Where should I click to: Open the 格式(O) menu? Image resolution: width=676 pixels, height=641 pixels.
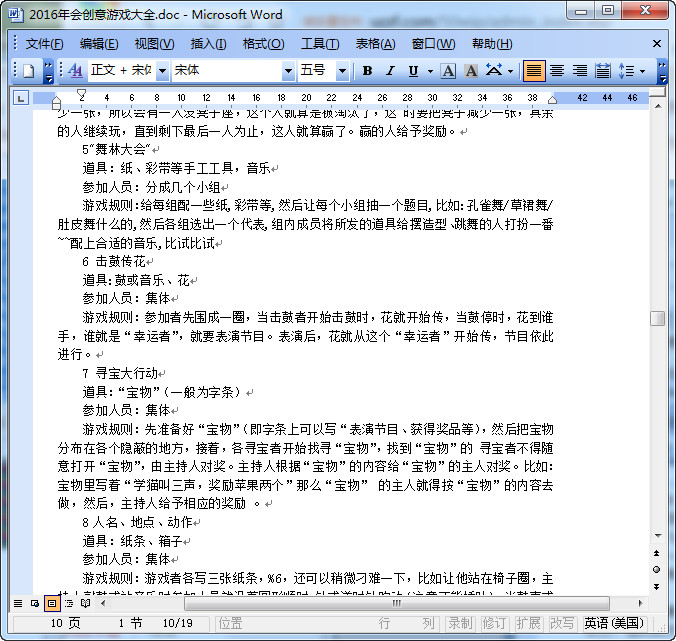pos(263,44)
